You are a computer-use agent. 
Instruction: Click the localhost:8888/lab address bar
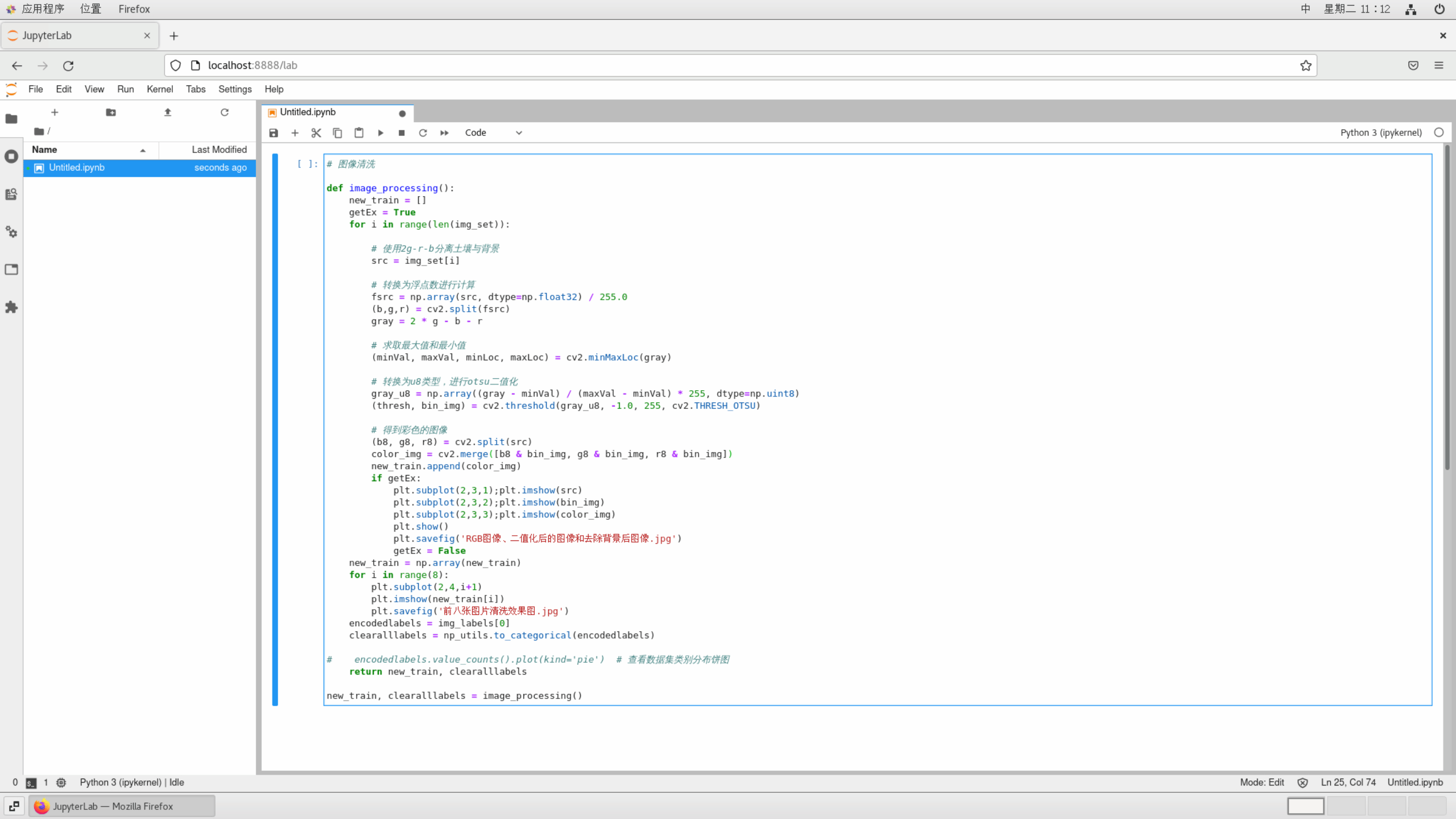(x=739, y=65)
